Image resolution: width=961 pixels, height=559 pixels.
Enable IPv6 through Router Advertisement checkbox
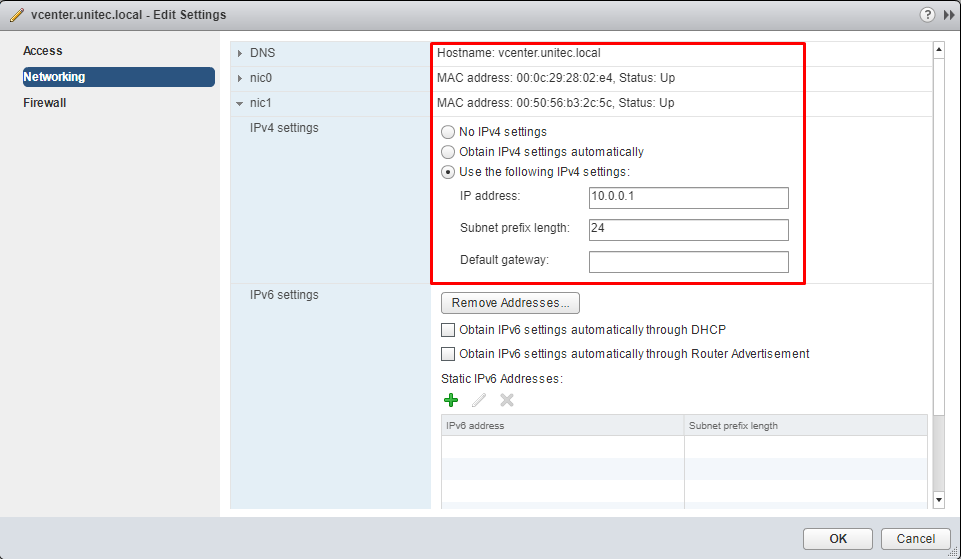tap(448, 354)
